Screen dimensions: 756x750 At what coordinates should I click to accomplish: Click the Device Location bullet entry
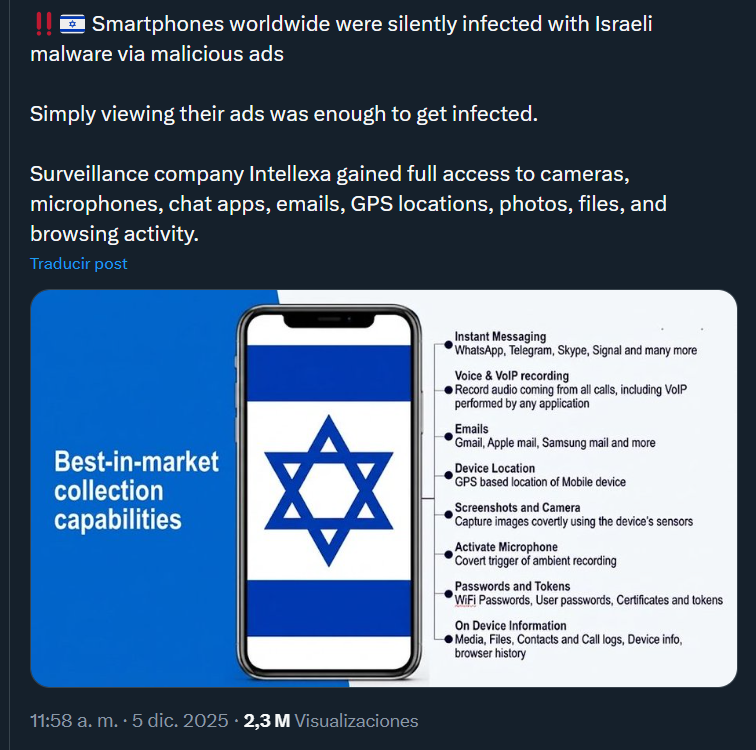pos(495,468)
